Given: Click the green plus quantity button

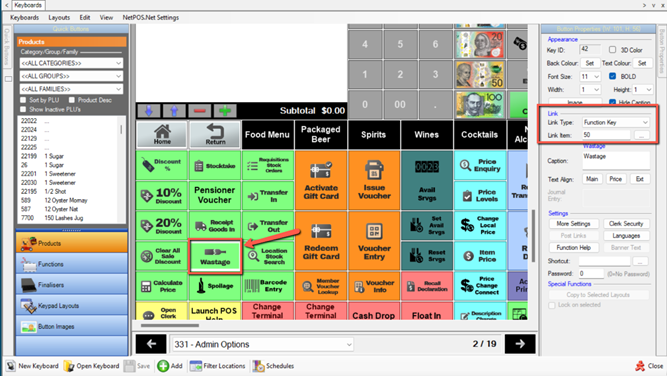Looking at the screenshot, I should pyautogui.click(x=225, y=111).
